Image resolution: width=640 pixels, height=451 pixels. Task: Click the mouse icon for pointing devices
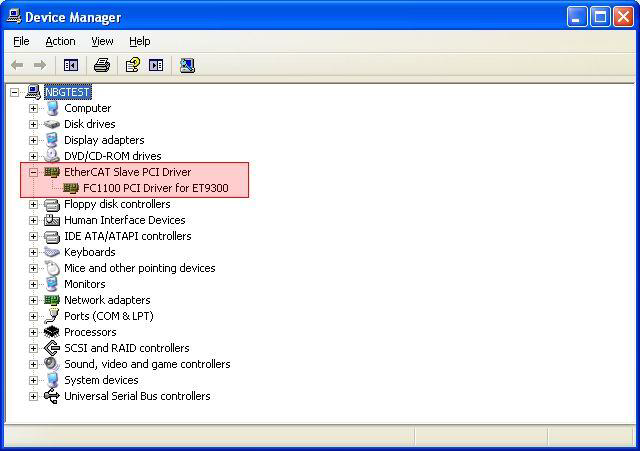52,268
